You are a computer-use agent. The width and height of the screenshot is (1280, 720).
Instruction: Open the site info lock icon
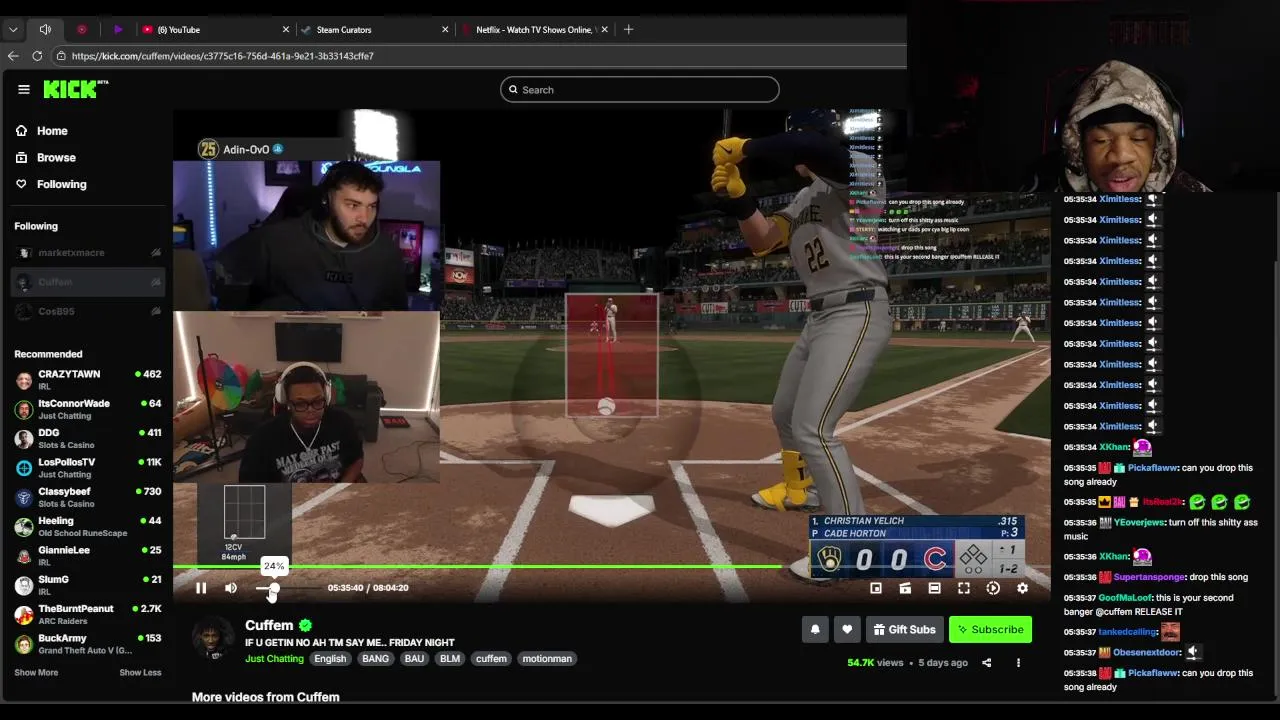point(61,56)
